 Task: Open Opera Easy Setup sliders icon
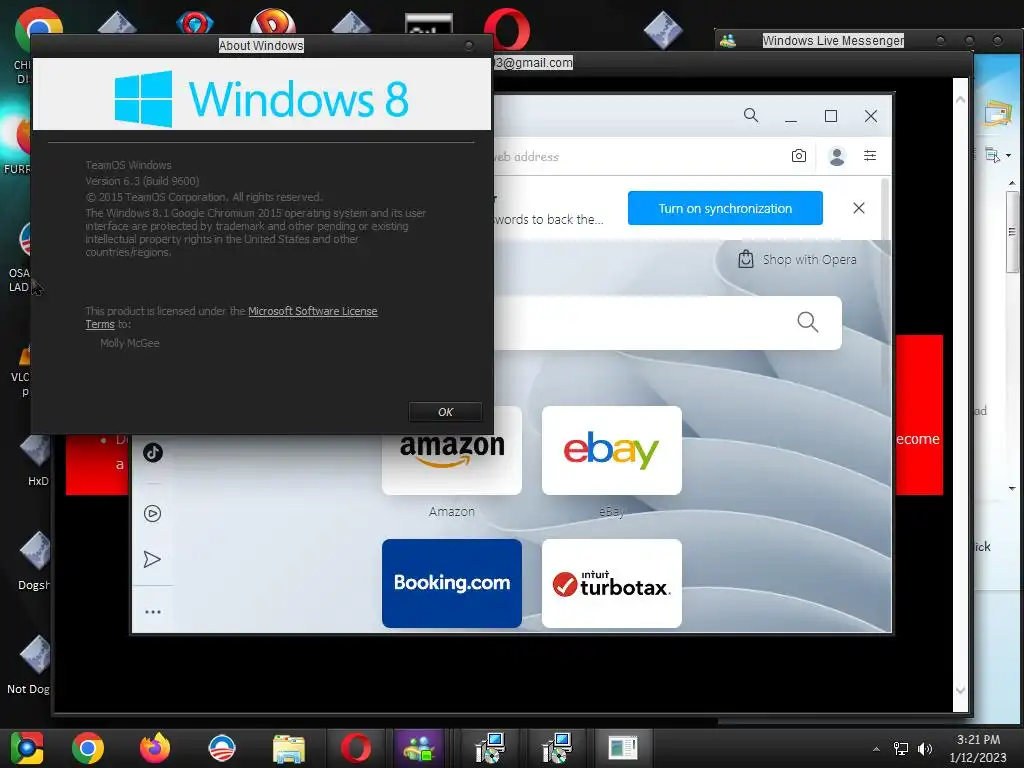(870, 155)
